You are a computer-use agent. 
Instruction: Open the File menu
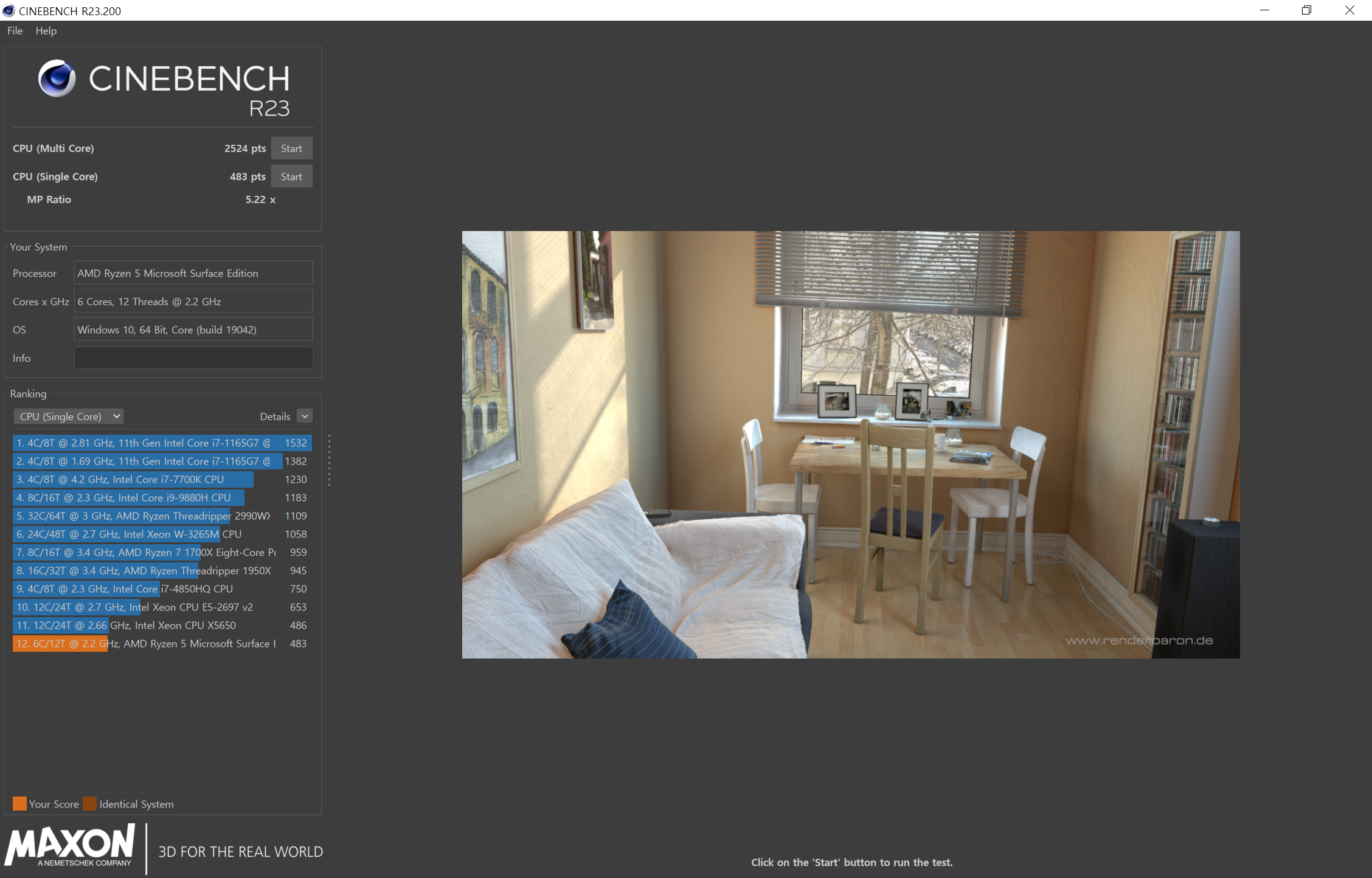[15, 31]
